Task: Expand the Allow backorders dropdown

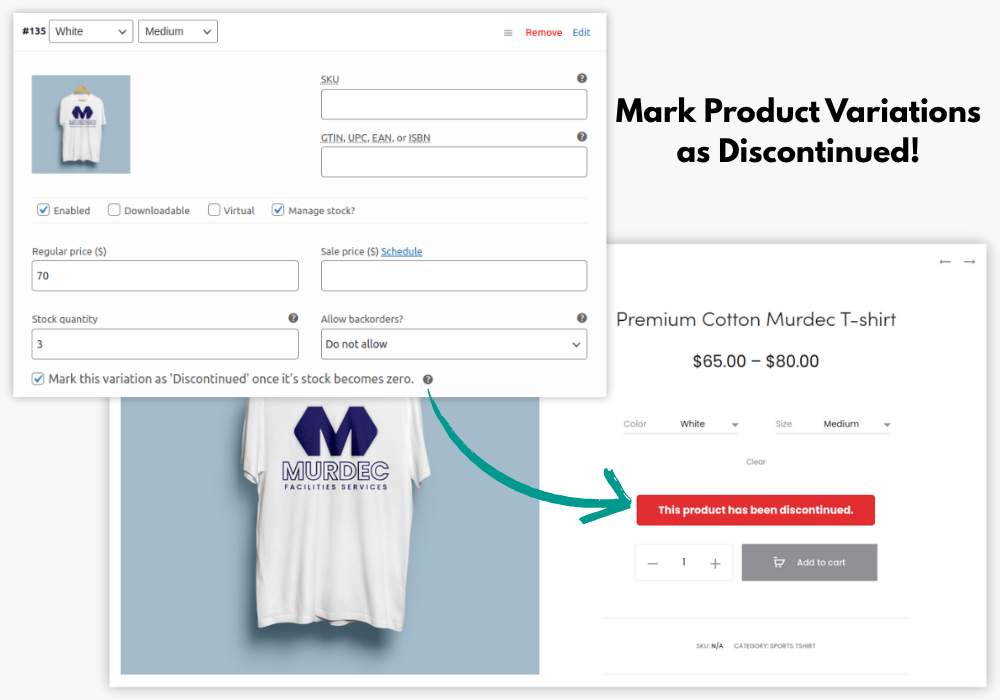Action: pos(454,344)
